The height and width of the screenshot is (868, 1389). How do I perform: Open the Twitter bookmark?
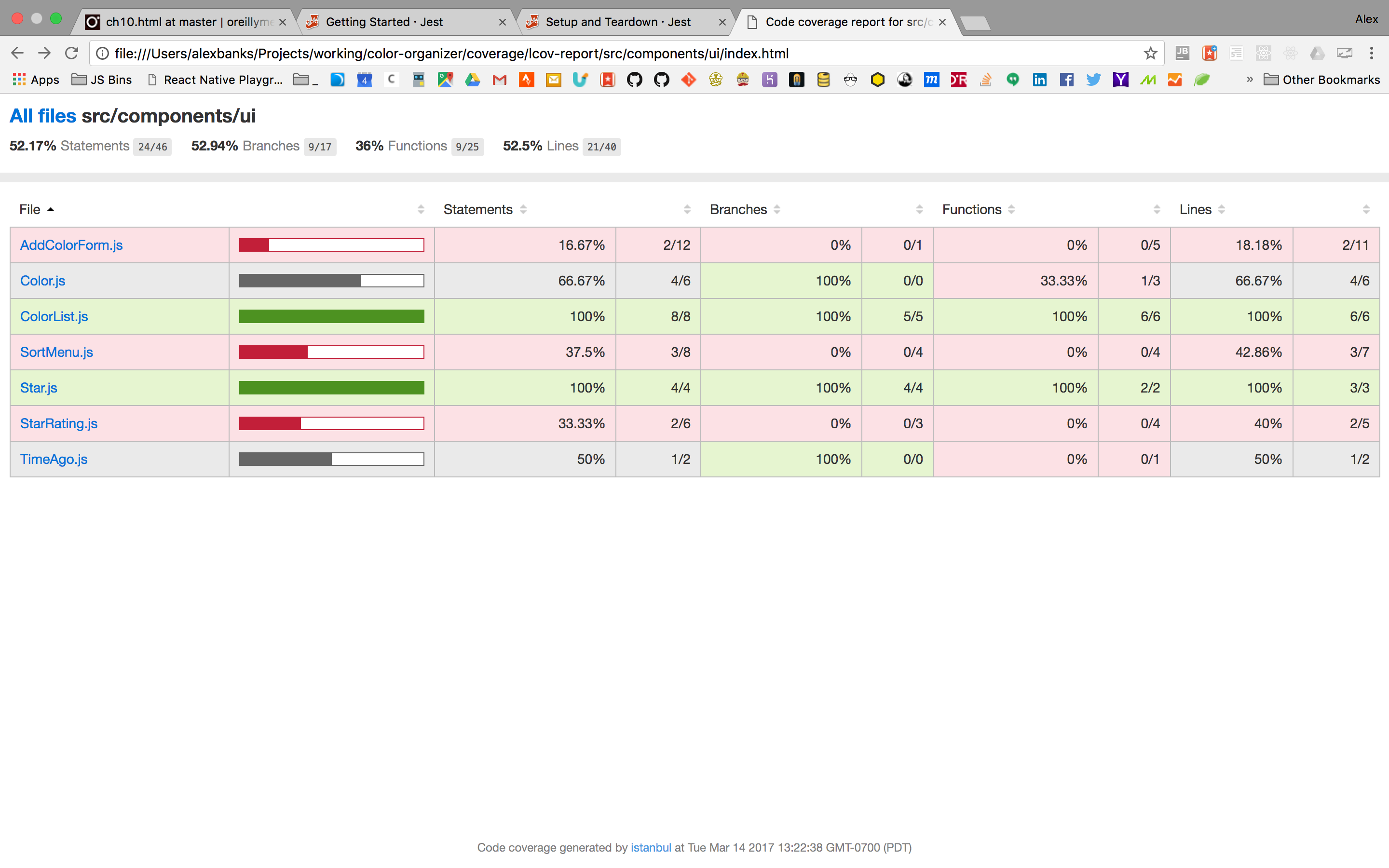click(x=1093, y=80)
